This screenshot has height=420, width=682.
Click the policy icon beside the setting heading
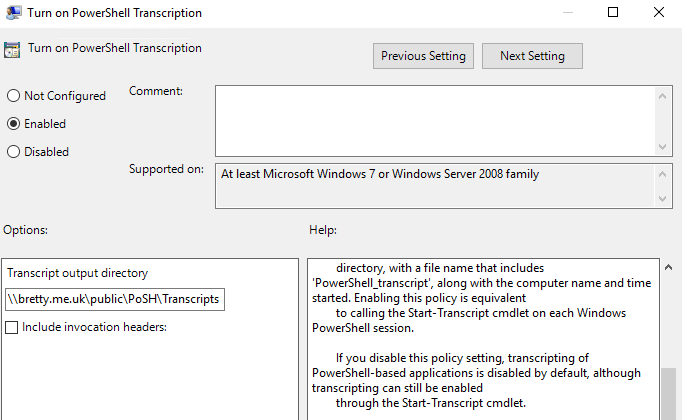click(x=13, y=50)
